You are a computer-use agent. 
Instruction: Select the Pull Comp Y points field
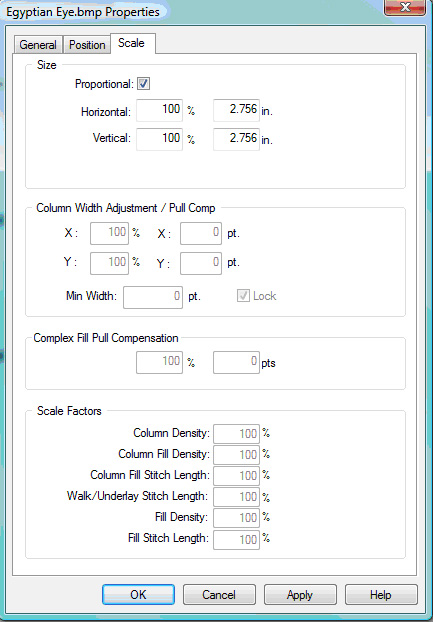(201, 263)
